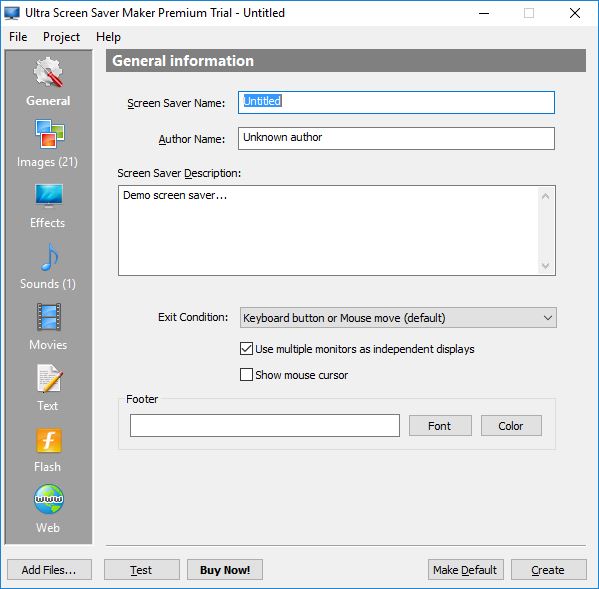Go to Sounds music note icon
This screenshot has height=589, width=599.
(49, 257)
